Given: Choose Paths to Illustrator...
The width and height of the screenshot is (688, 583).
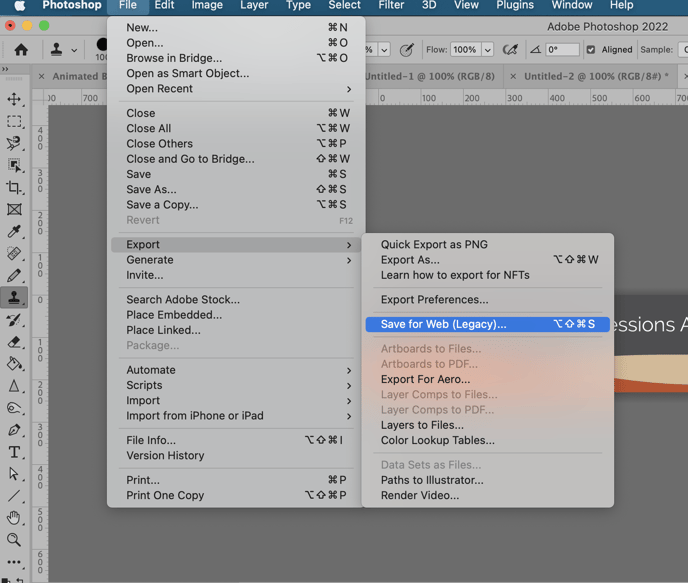Looking at the screenshot, I should pyautogui.click(x=487, y=480).
